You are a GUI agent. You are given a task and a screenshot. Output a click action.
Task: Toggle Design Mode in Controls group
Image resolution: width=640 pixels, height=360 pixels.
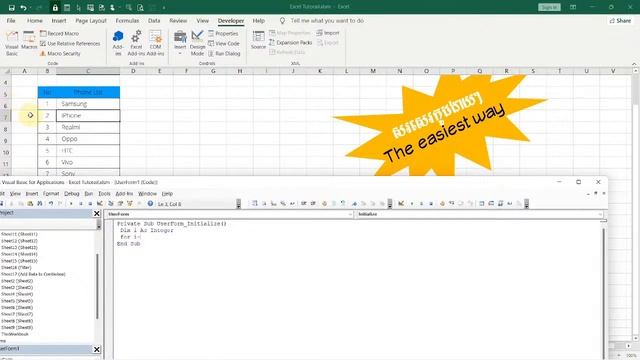pos(197,43)
